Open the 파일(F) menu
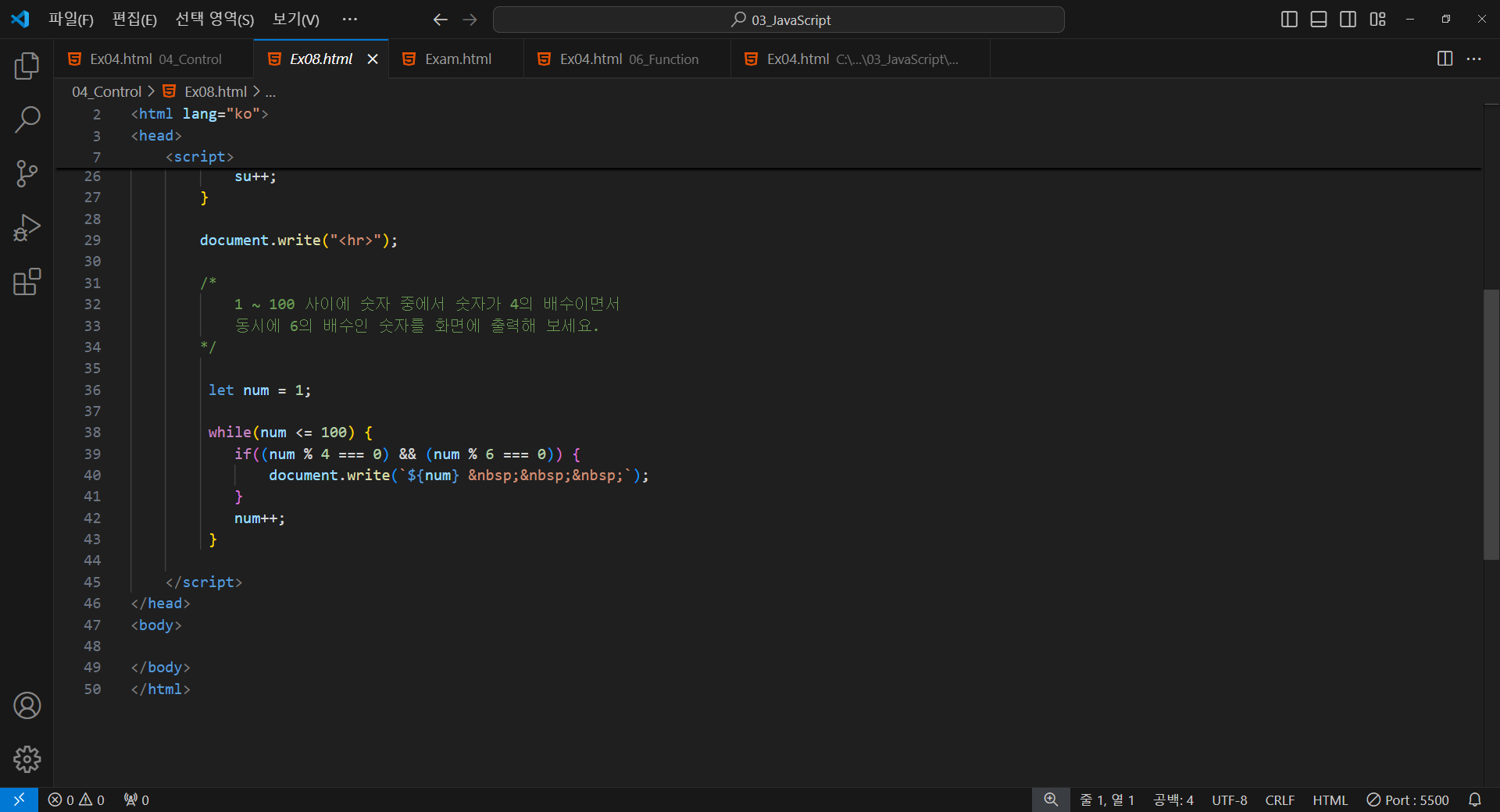This screenshot has height=812, width=1500. (71, 20)
